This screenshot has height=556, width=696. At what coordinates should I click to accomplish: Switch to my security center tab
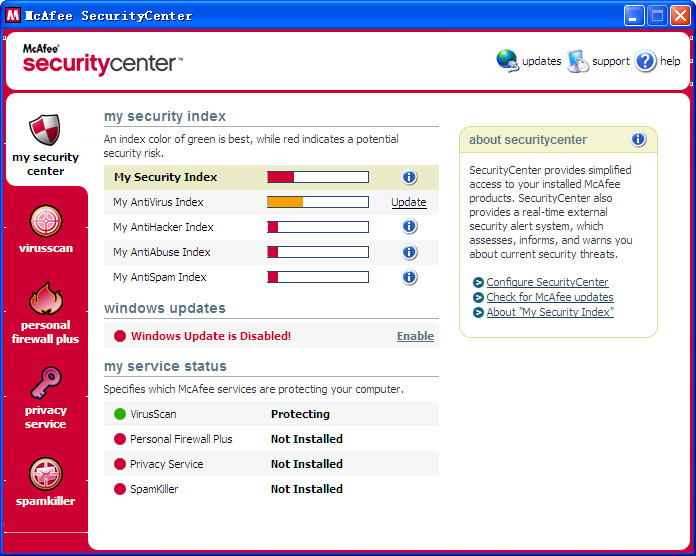pos(46,144)
